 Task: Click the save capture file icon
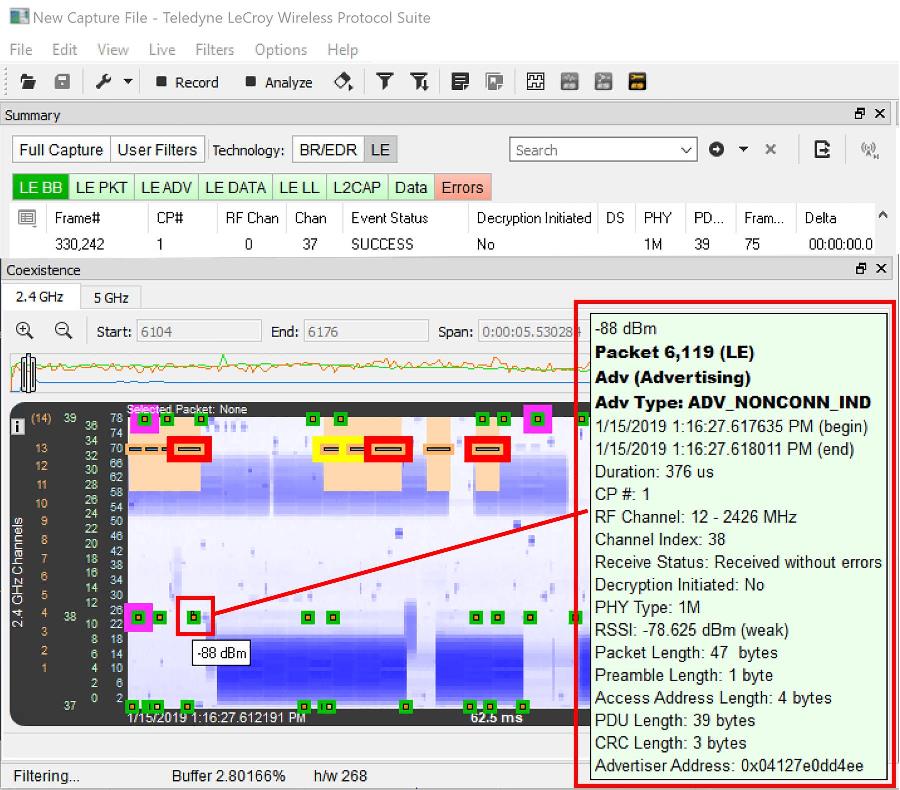point(62,82)
